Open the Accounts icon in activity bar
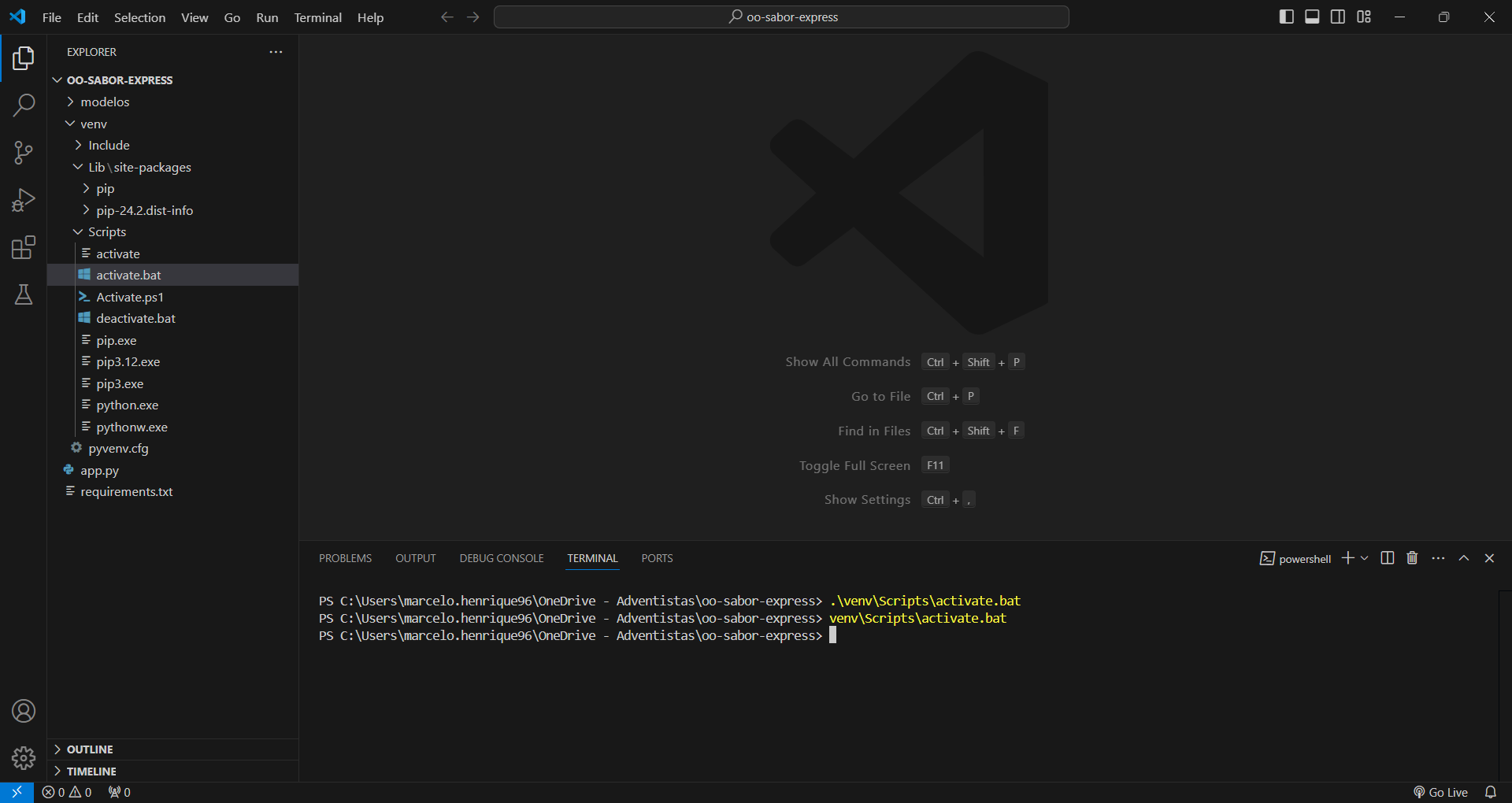Viewport: 1512px width, 803px height. 24,711
